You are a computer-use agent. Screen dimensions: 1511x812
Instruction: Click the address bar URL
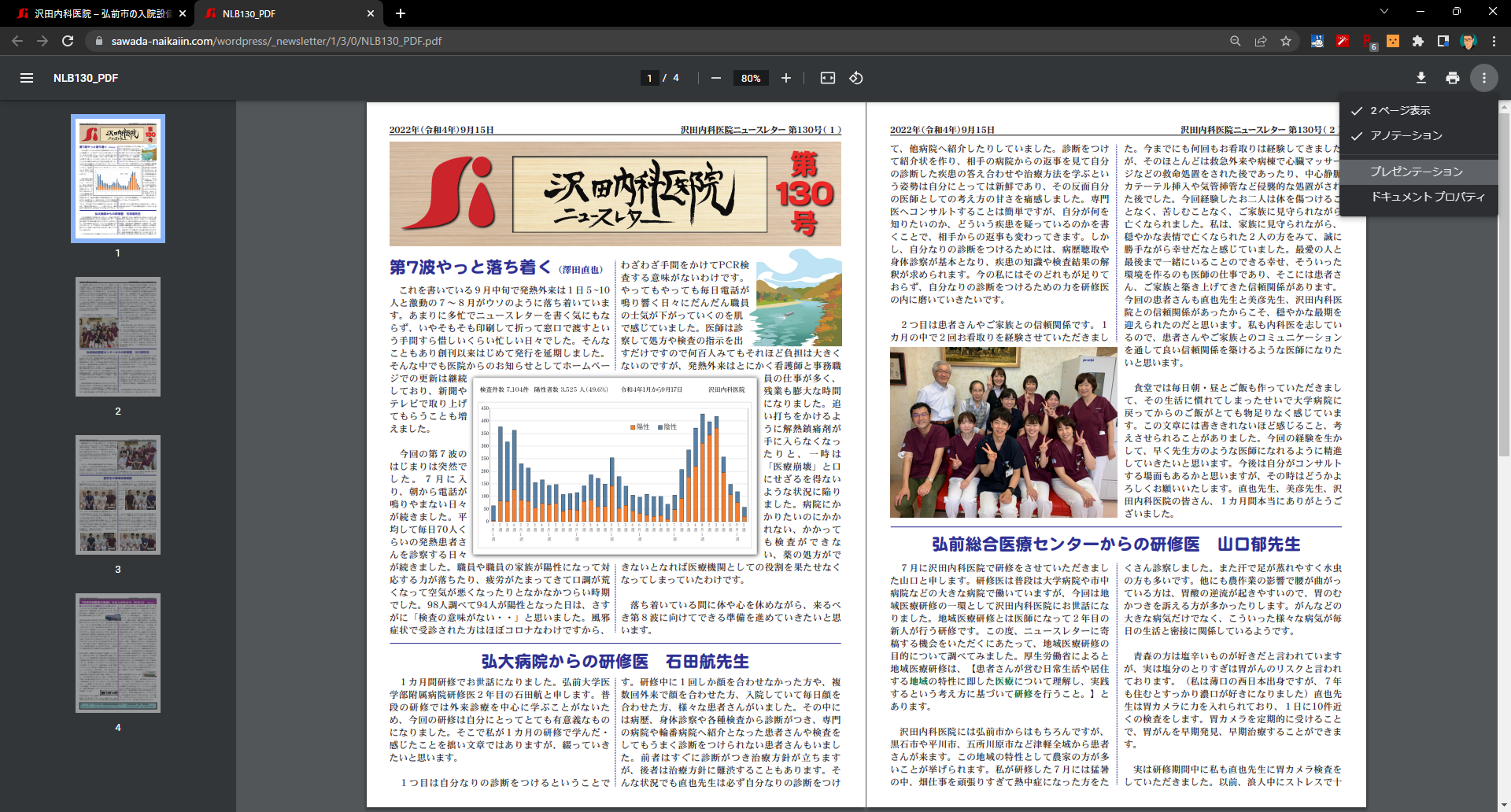[x=276, y=41]
